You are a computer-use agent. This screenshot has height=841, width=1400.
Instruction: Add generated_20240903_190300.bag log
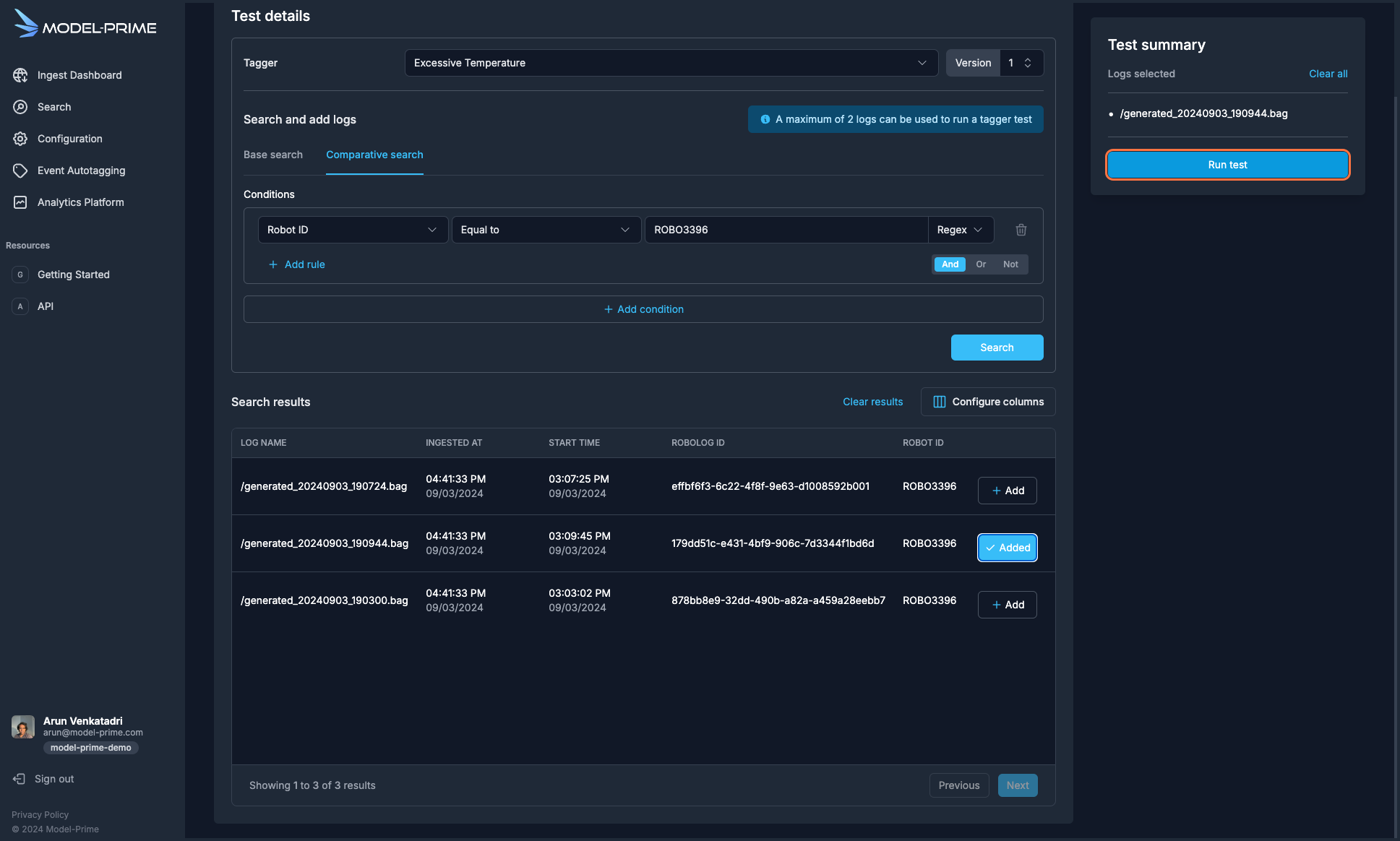[1008, 605]
